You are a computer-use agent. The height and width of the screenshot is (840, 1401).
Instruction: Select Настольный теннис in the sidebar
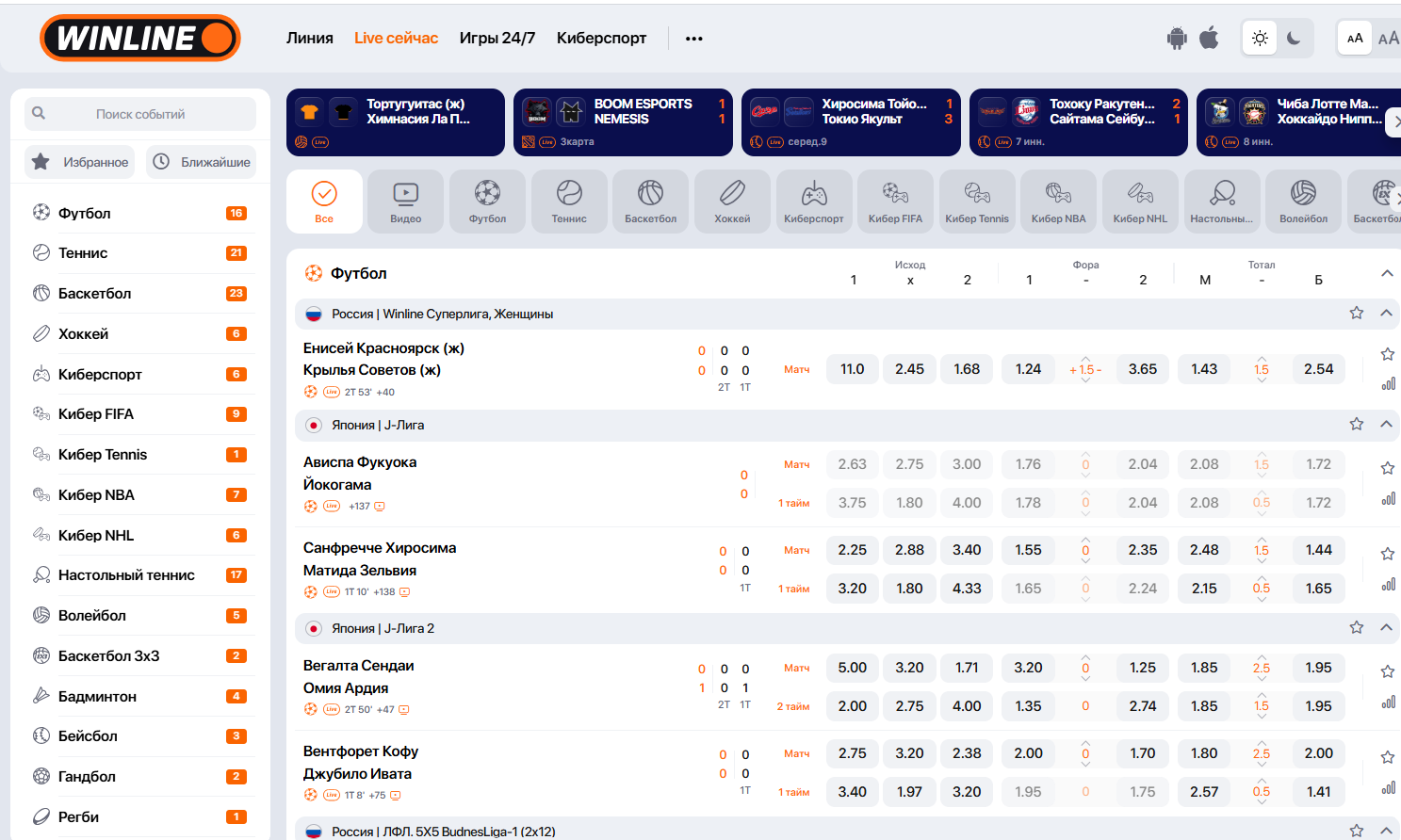coord(140,575)
